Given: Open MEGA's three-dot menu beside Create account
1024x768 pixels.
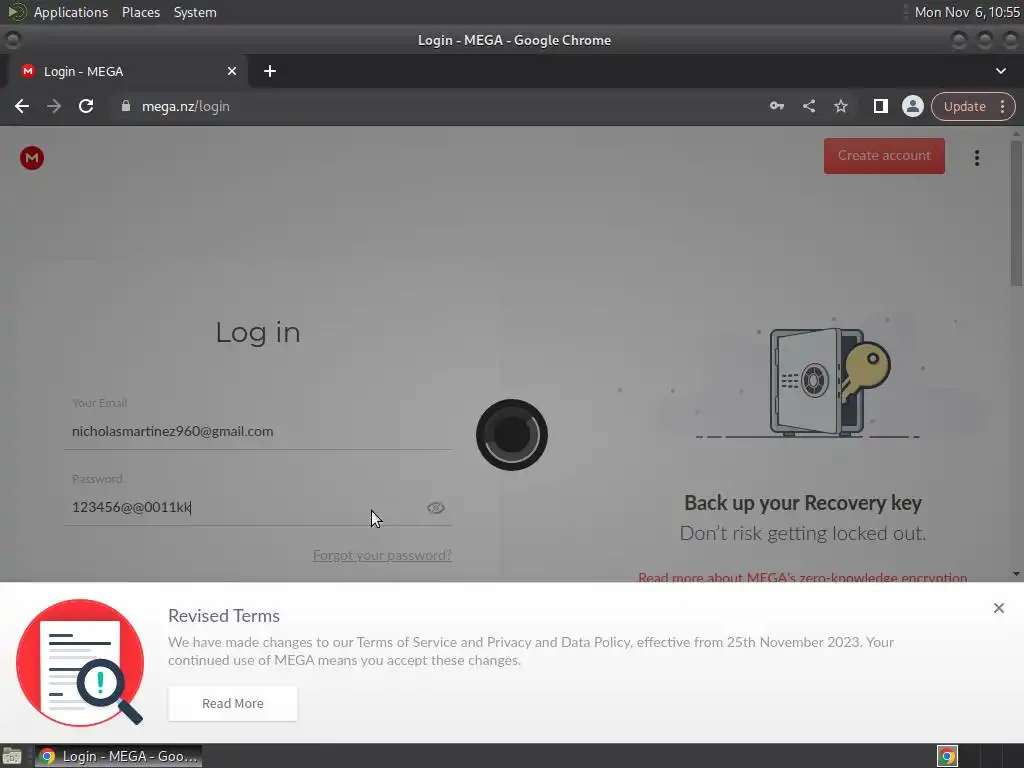Looking at the screenshot, I should [x=977, y=157].
